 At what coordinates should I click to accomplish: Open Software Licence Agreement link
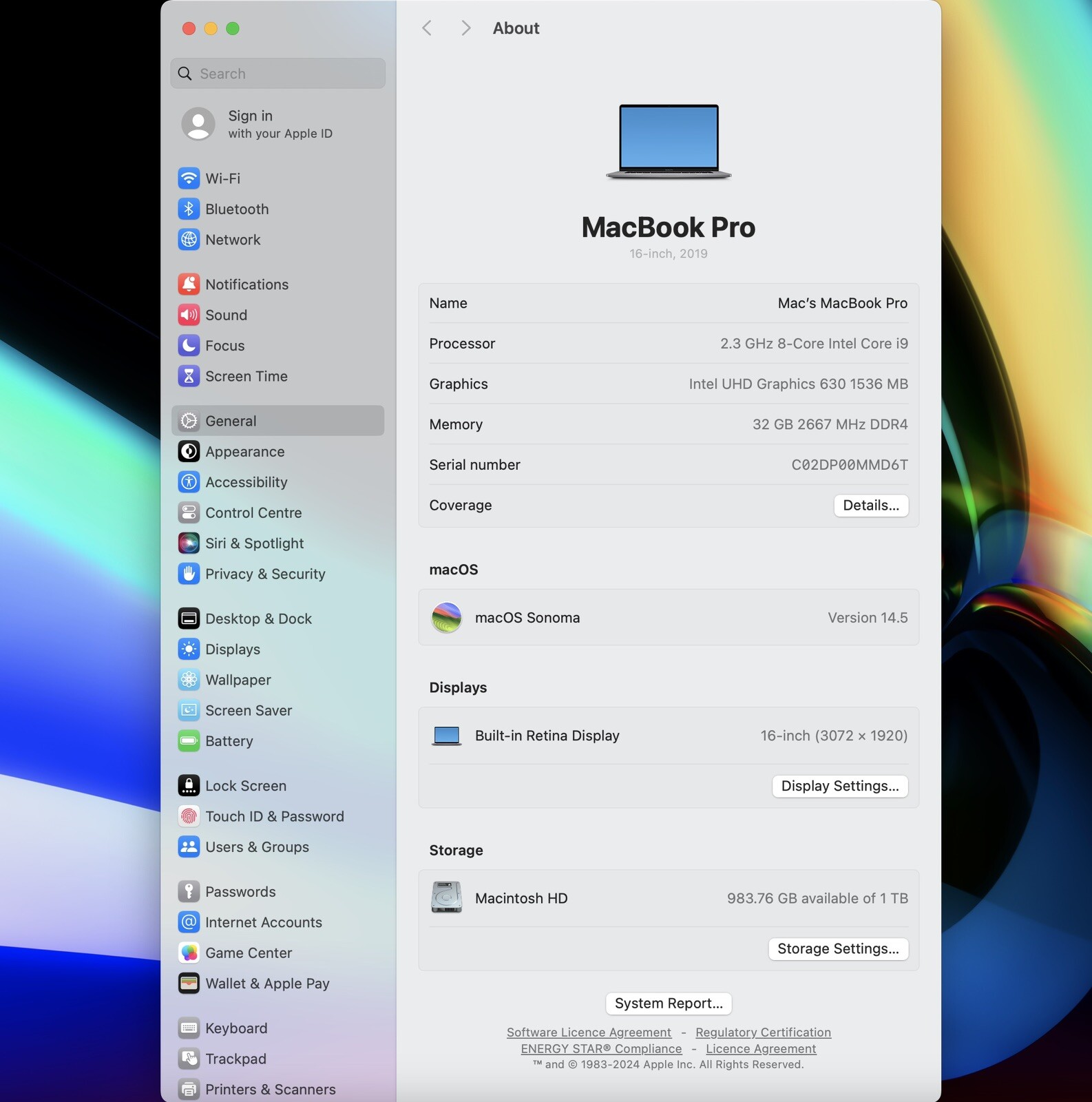589,1032
